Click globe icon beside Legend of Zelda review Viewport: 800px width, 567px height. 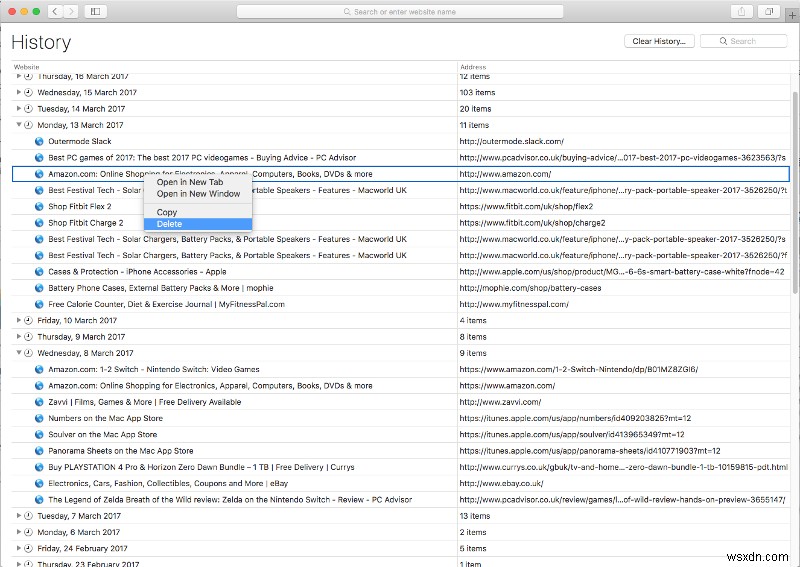click(x=39, y=500)
